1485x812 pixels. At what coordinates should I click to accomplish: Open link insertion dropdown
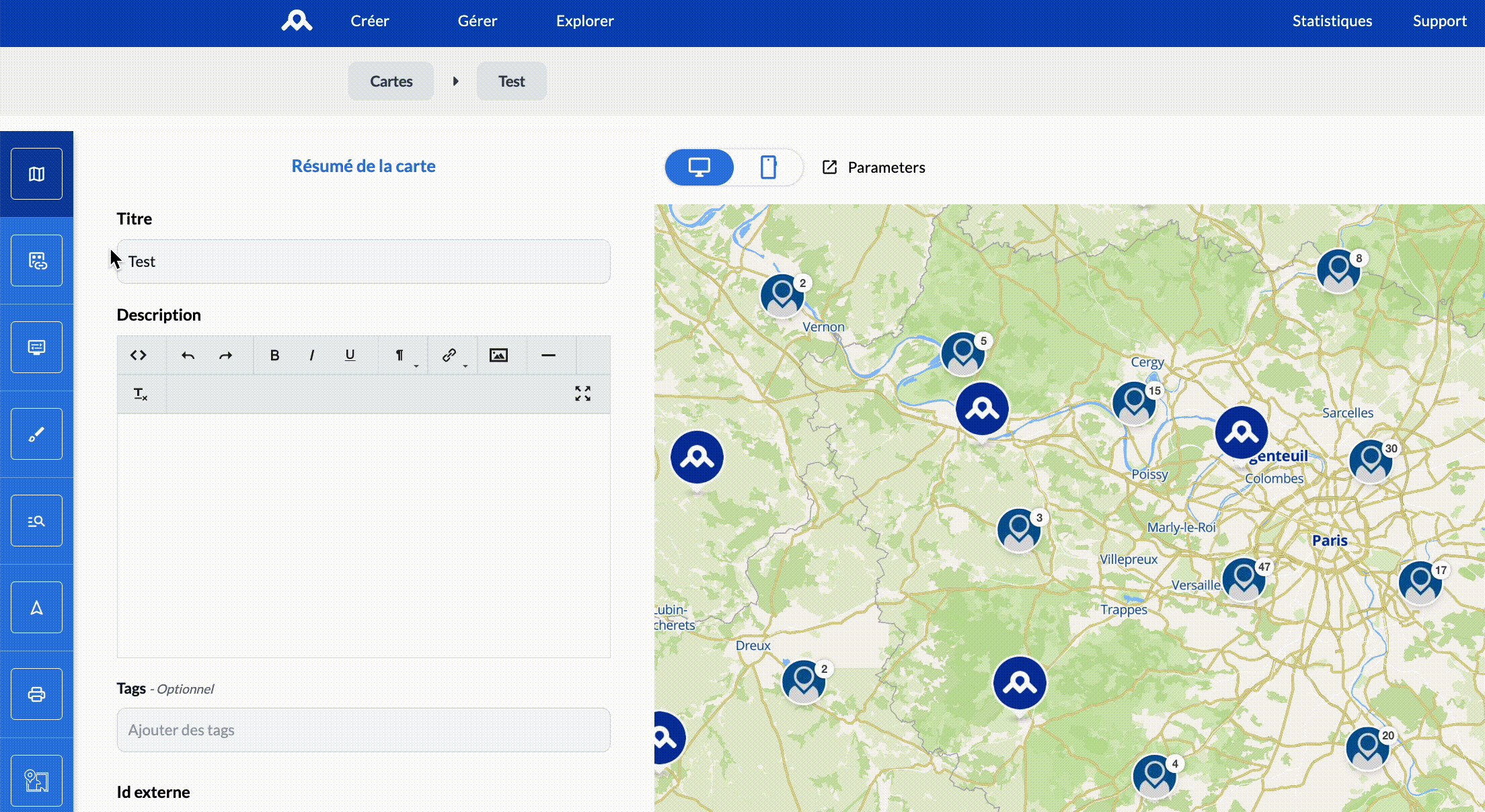click(450, 355)
